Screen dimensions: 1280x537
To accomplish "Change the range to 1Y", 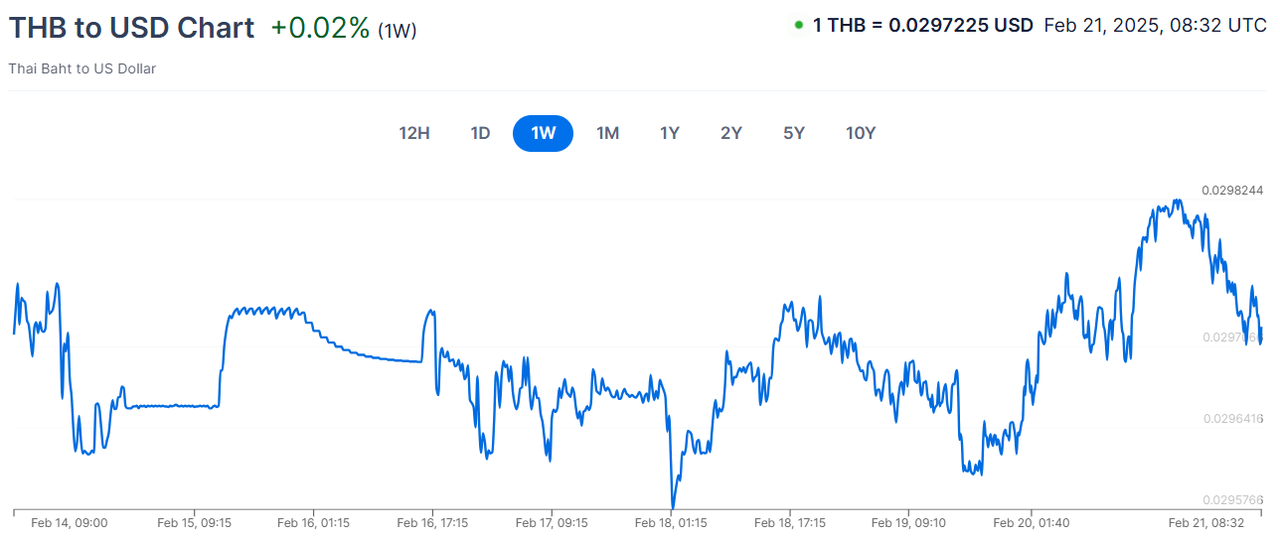I will [x=669, y=134].
